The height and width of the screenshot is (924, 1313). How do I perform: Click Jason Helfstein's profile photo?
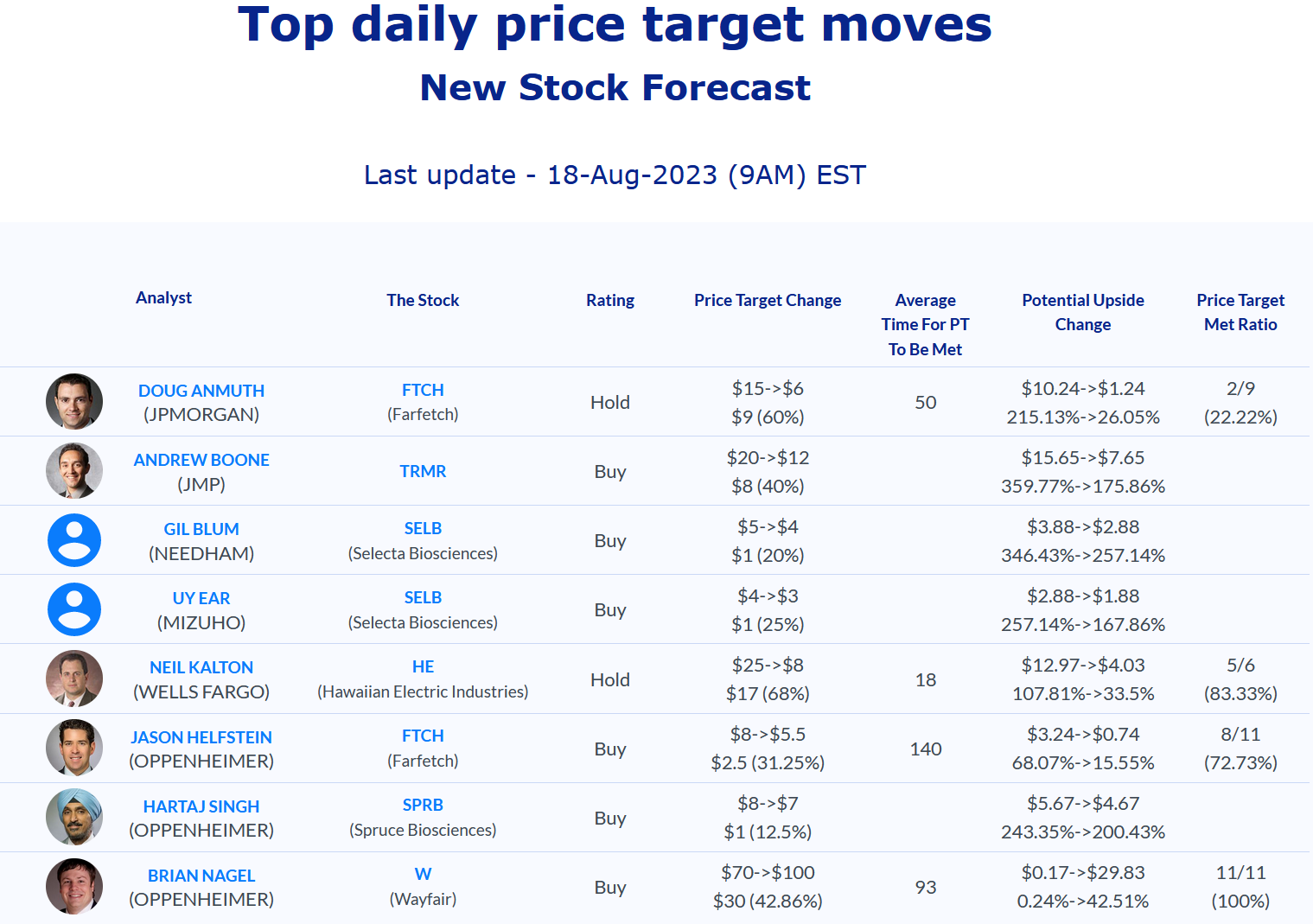(74, 748)
